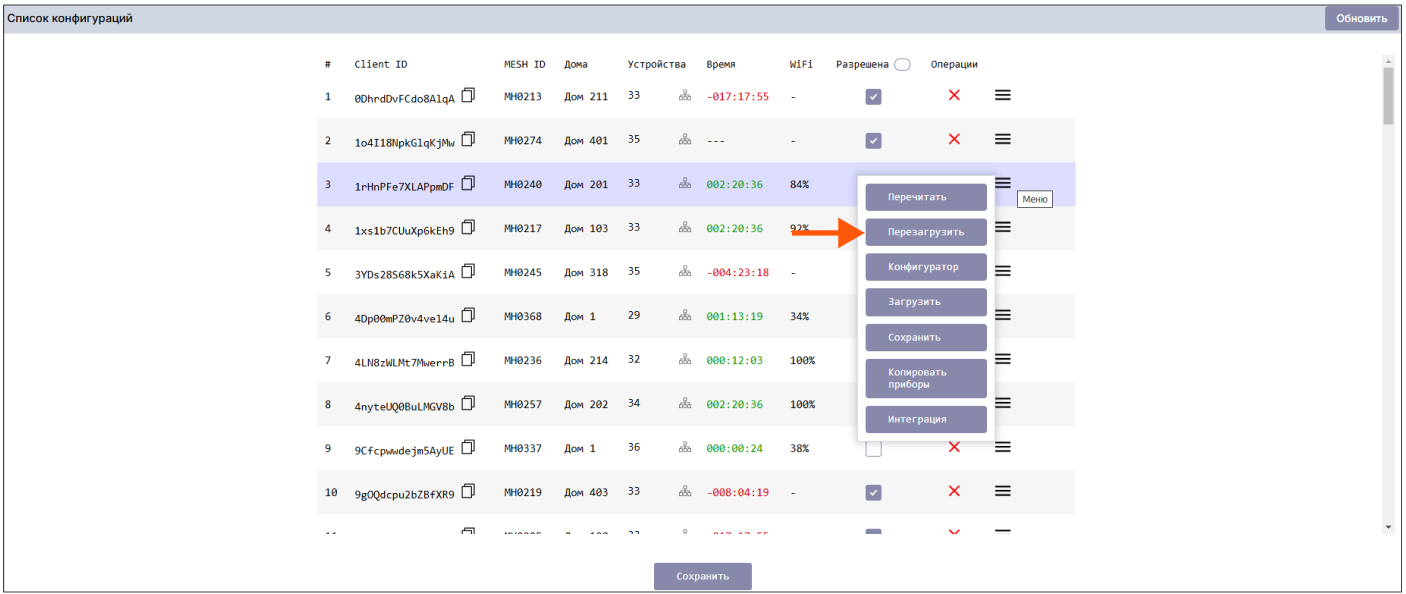The width and height of the screenshot is (1406, 594).
Task: Select Перезагрузить from the popup menu
Action: pos(925,232)
